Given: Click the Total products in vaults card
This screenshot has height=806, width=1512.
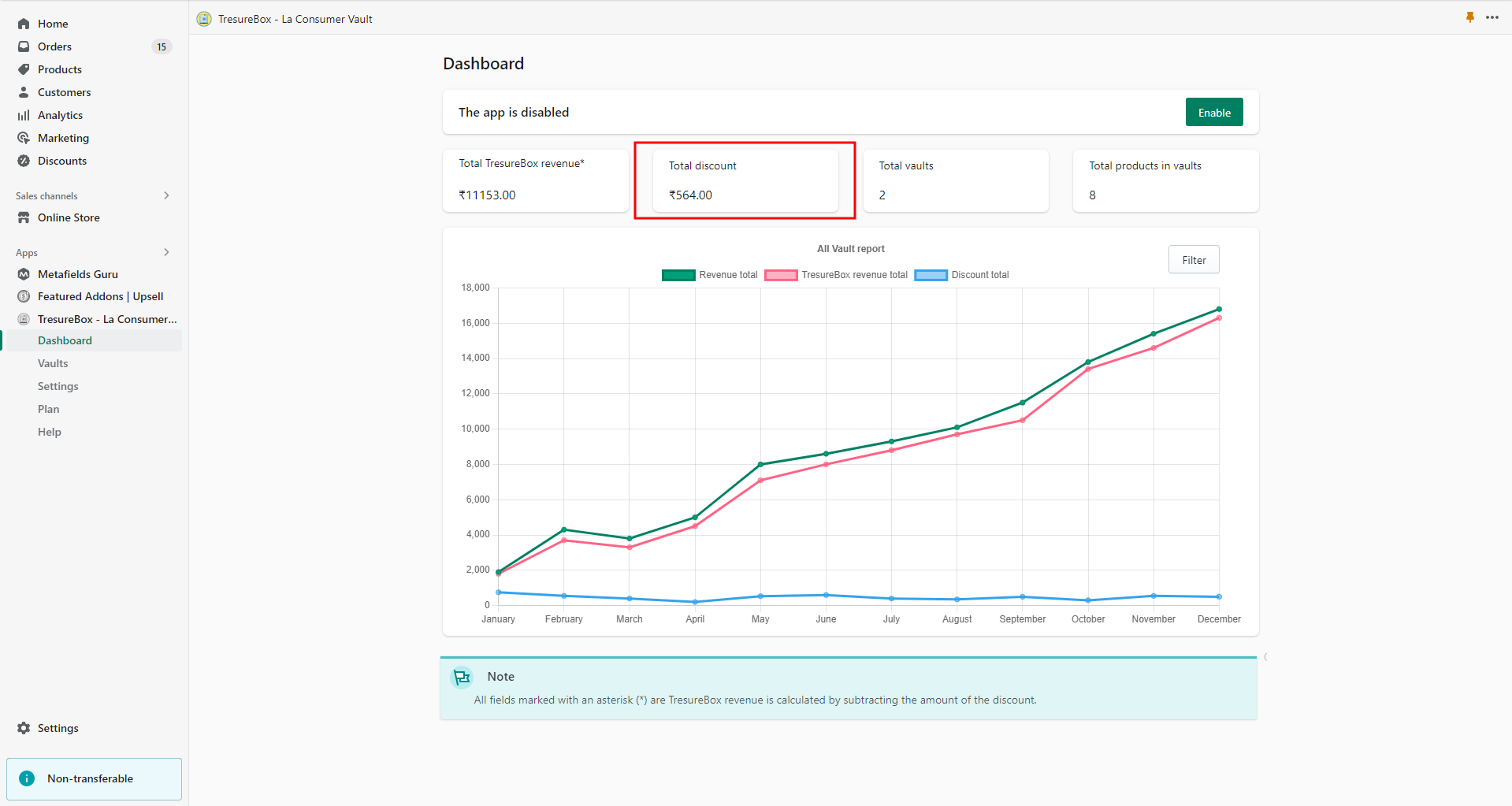Looking at the screenshot, I should coord(1166,180).
